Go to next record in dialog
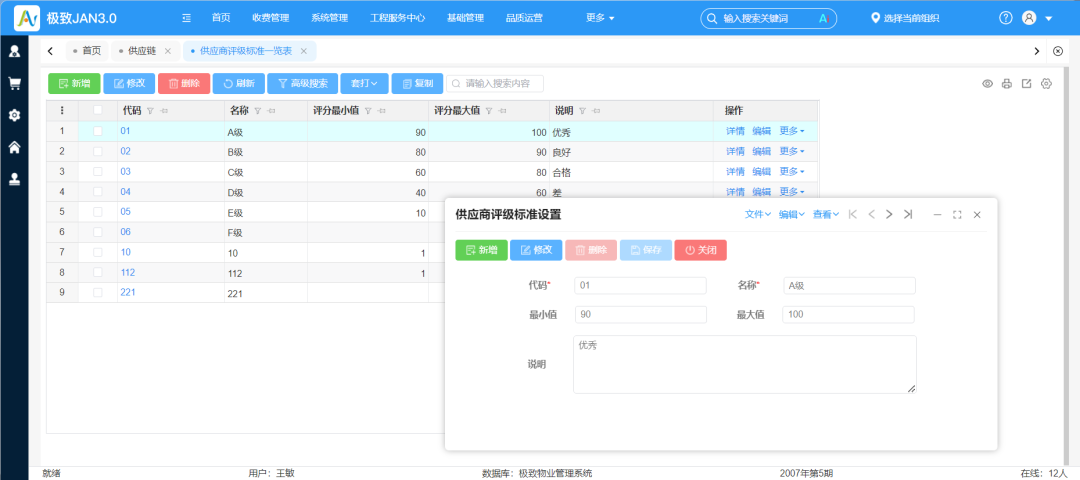Image resolution: width=1080 pixels, height=480 pixels. click(x=889, y=214)
